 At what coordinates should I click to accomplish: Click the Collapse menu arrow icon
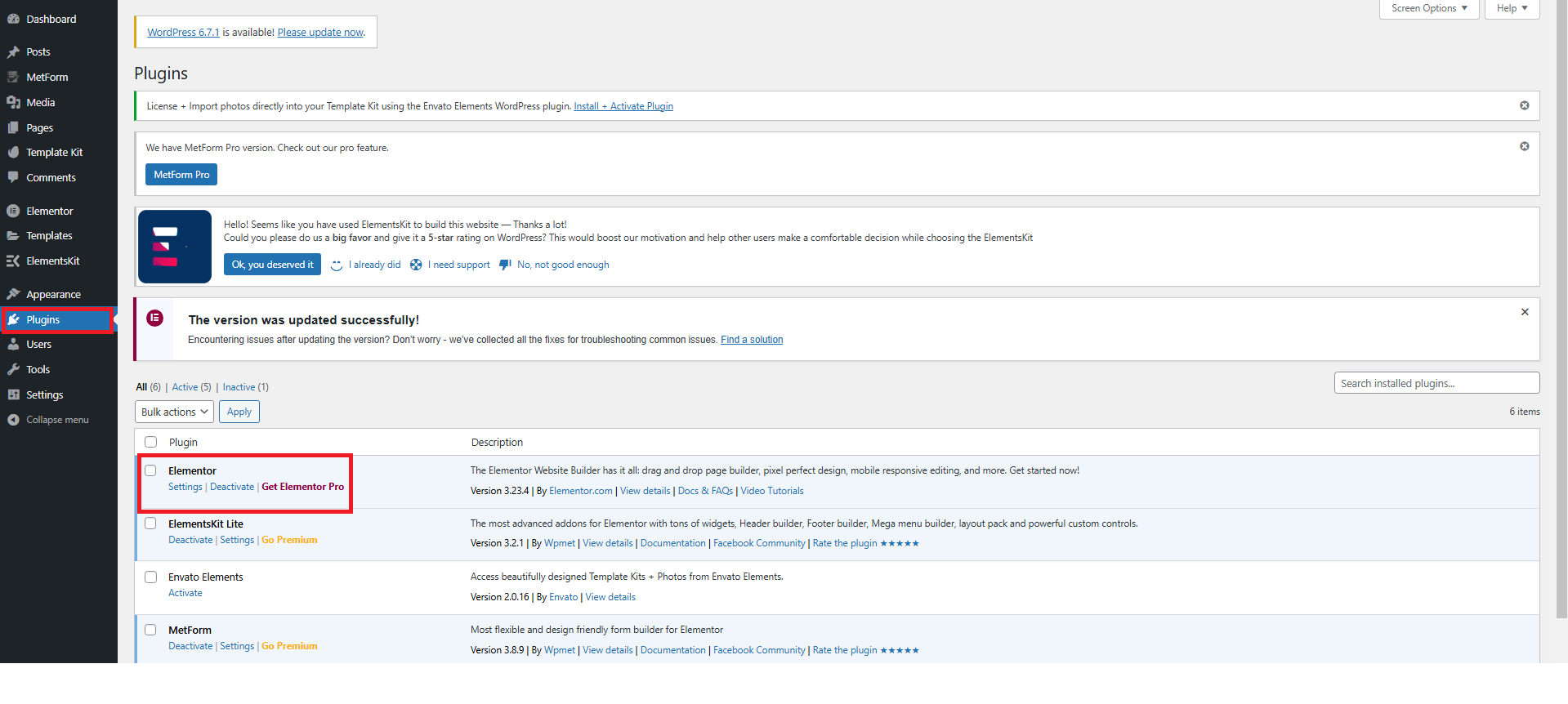pyautogui.click(x=13, y=420)
